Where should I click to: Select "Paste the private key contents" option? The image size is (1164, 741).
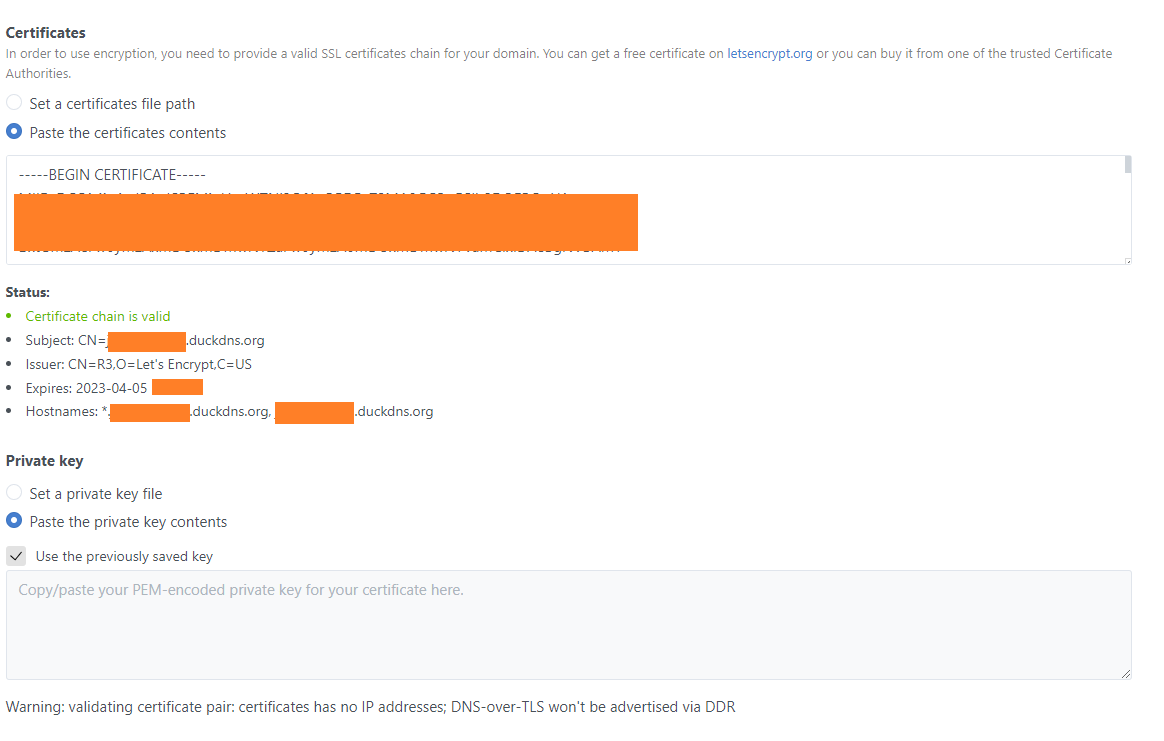pyautogui.click(x=13, y=519)
